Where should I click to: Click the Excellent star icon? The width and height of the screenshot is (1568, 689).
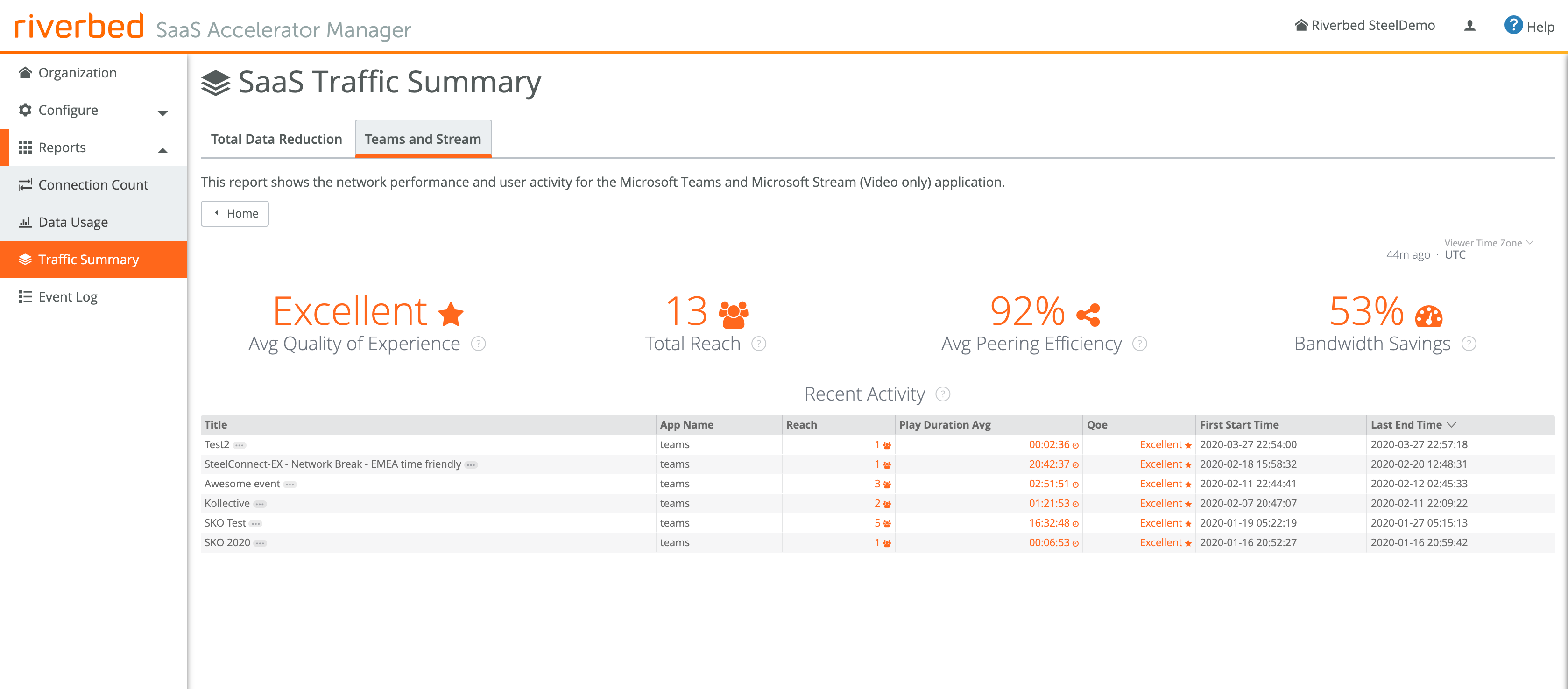point(451,314)
